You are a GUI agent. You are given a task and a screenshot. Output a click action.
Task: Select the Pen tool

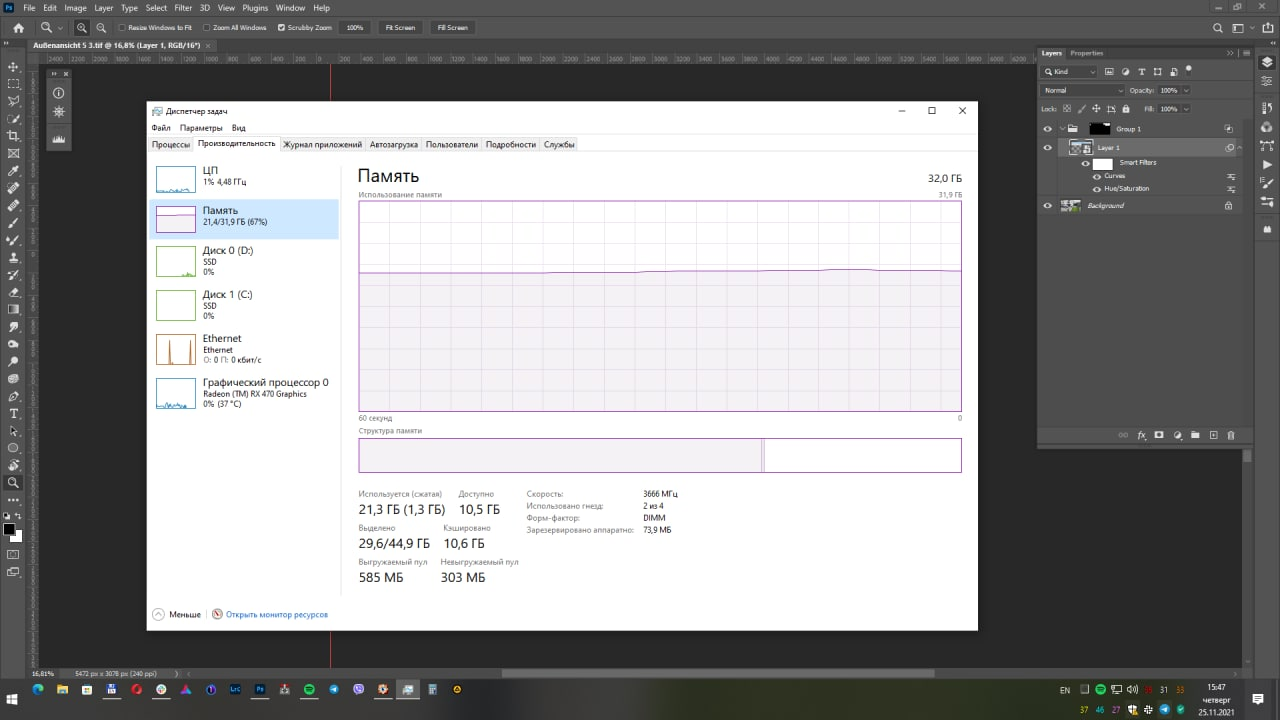coord(13,396)
